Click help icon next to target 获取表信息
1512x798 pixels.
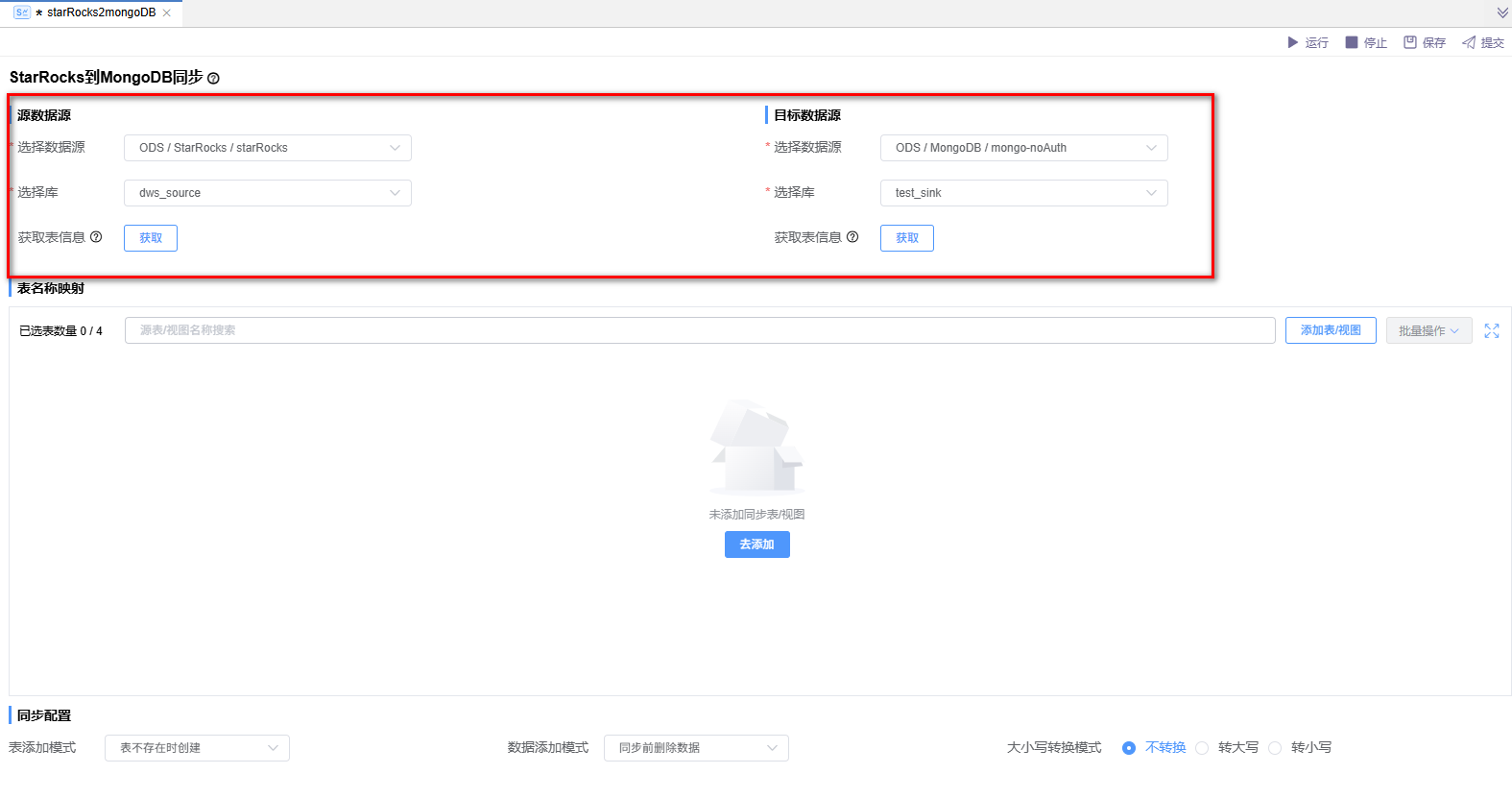(852, 237)
